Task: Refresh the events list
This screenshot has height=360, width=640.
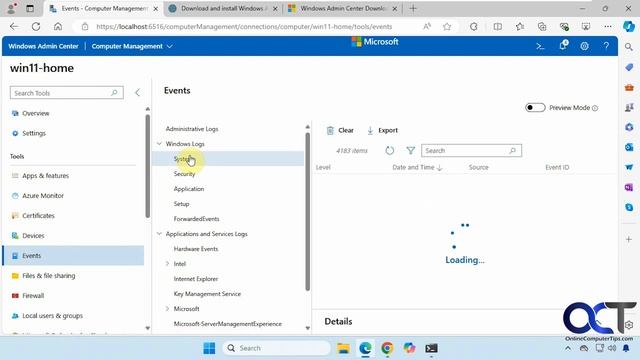Action: click(x=390, y=151)
